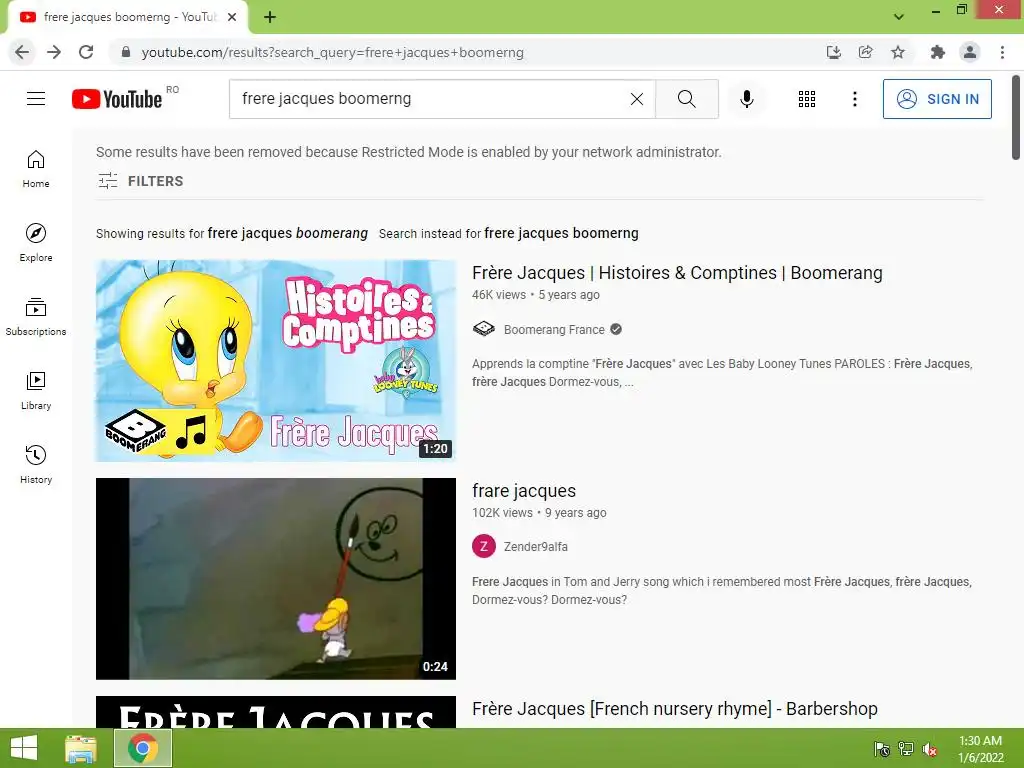Click Boomerang France channel avatar
1024x768 pixels.
click(x=483, y=329)
